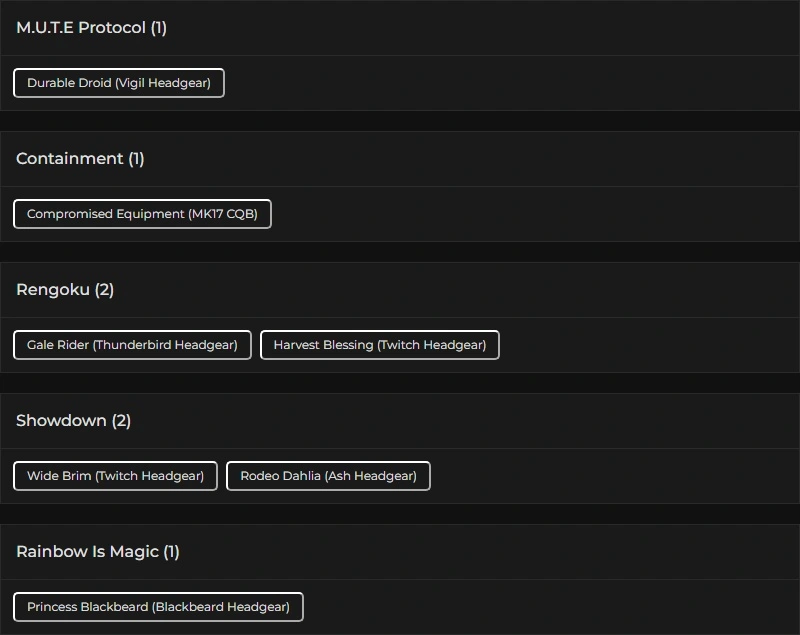The width and height of the screenshot is (800, 635).
Task: Collapse the Containment section header
Action: tap(70, 159)
